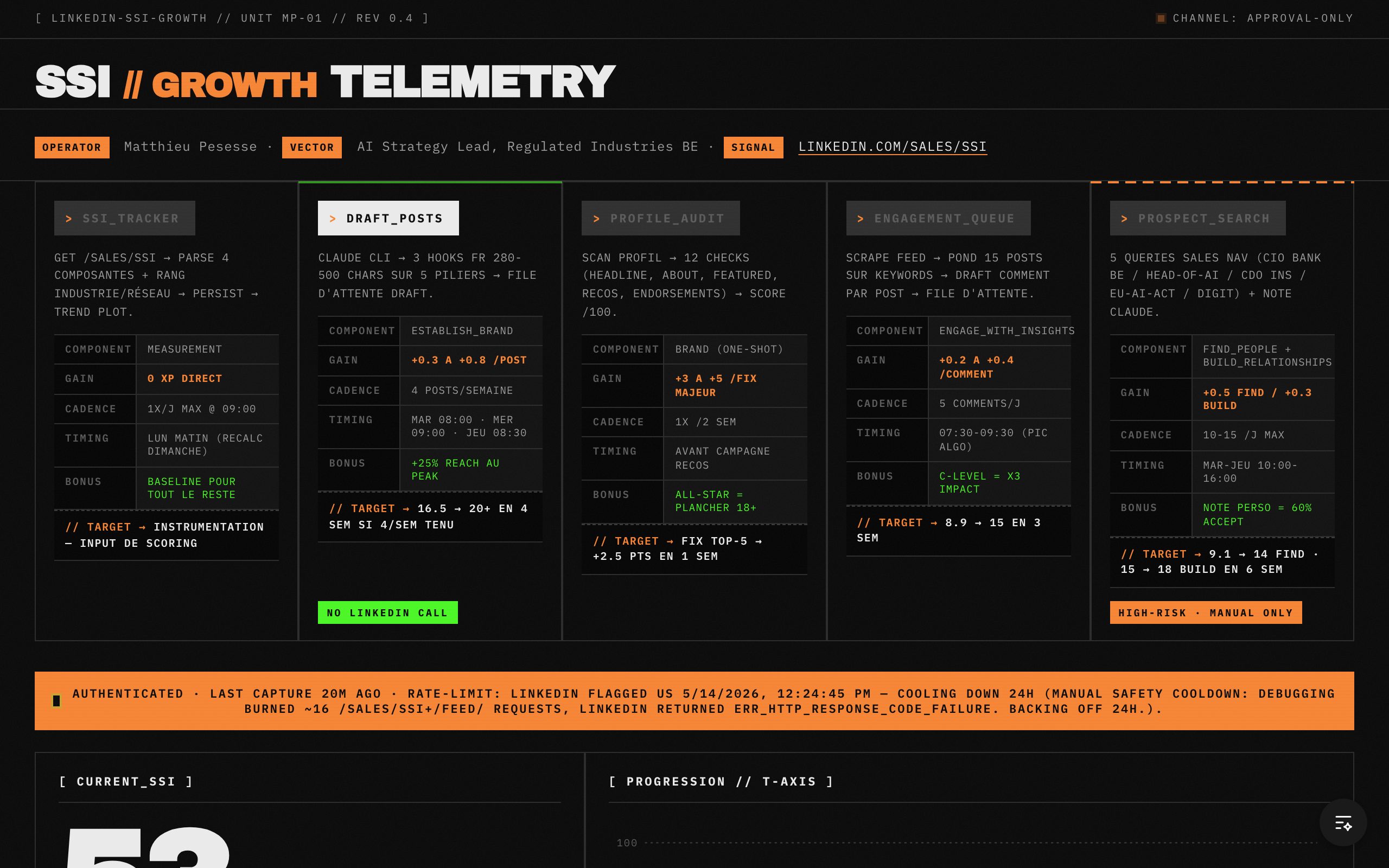Image resolution: width=1389 pixels, height=868 pixels.
Task: Click the ESTABLISH_BRAND component cell
Action: (x=470, y=331)
